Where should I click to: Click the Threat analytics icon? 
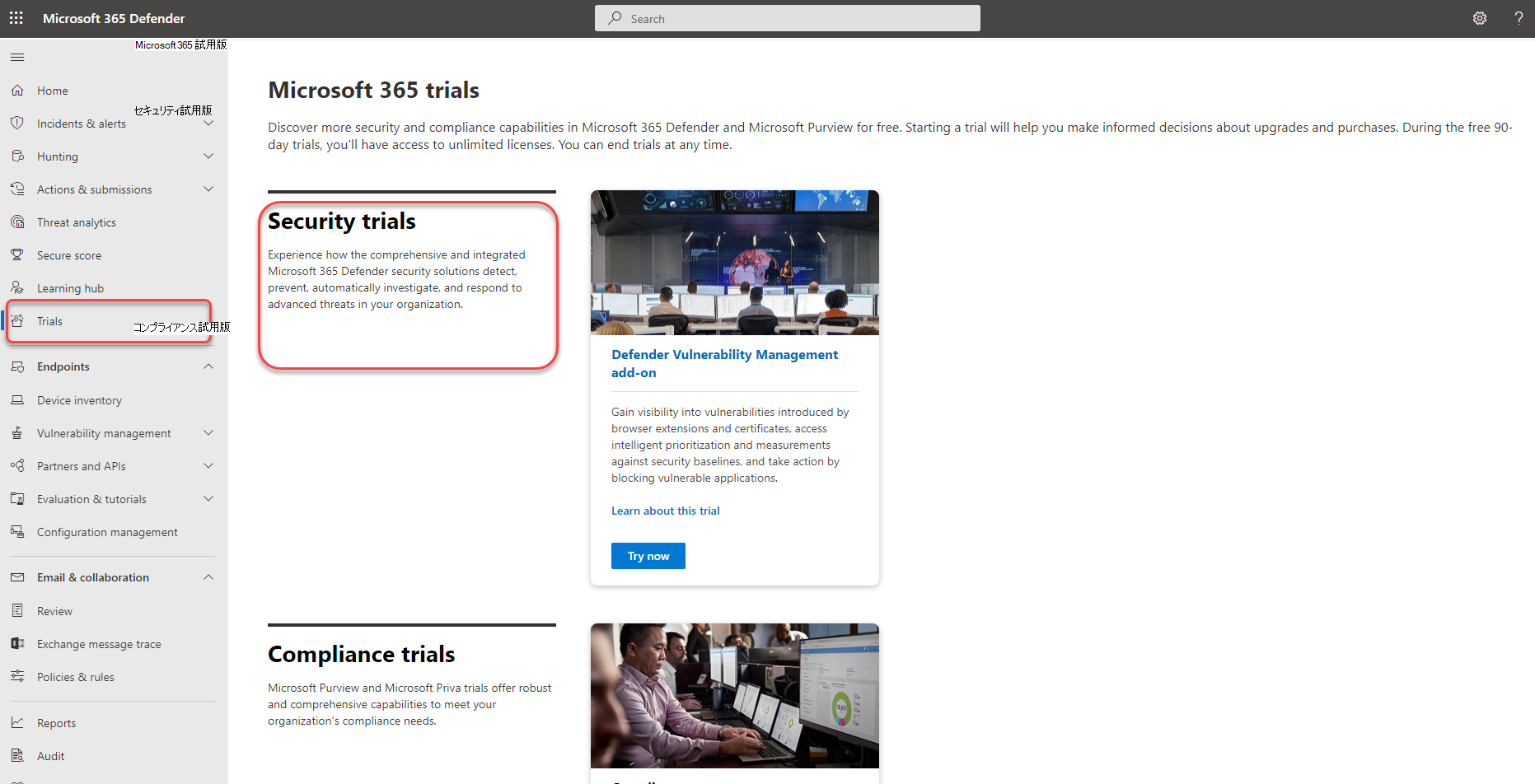[17, 222]
